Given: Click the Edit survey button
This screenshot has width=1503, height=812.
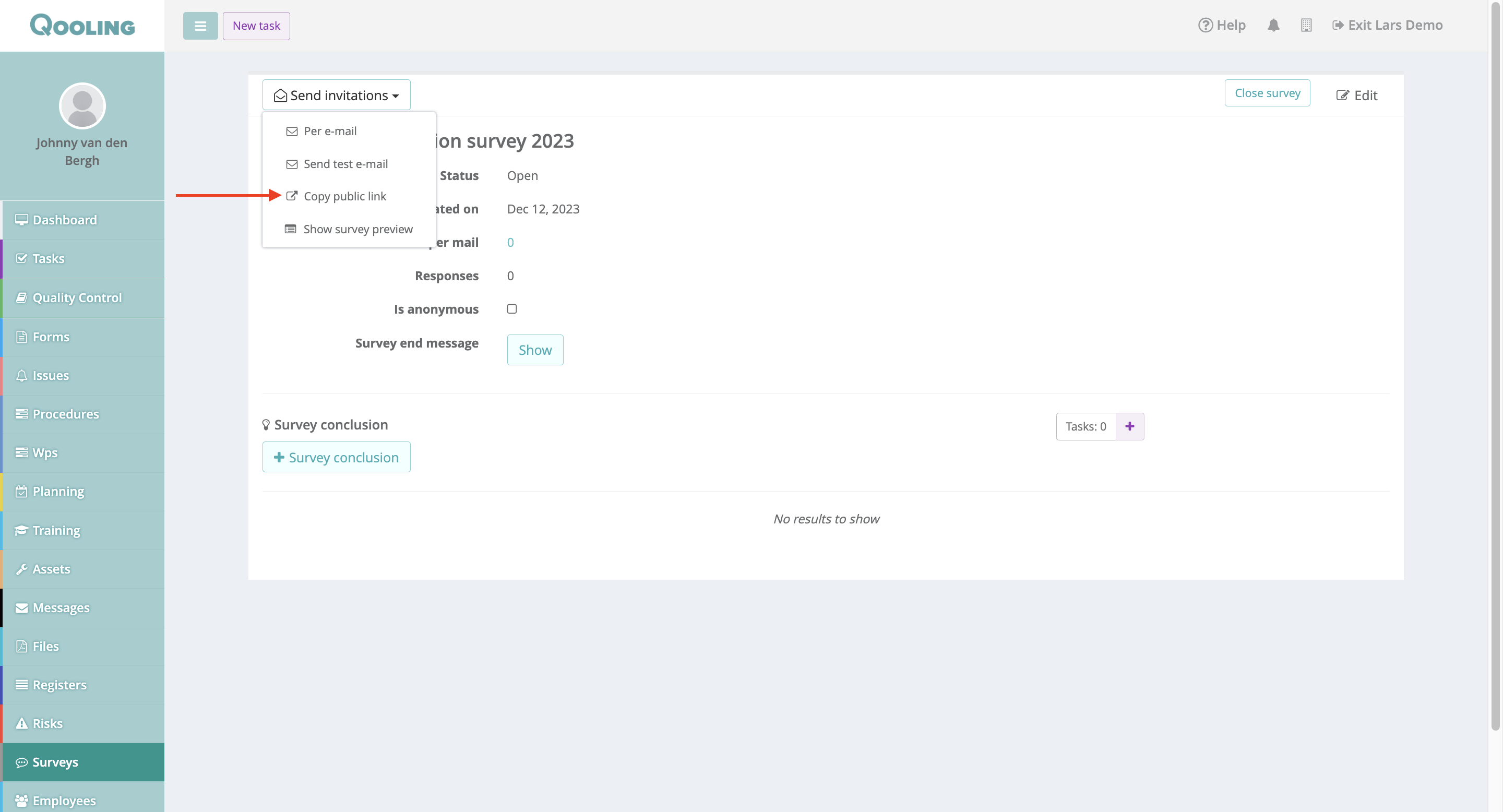Looking at the screenshot, I should 1356,95.
